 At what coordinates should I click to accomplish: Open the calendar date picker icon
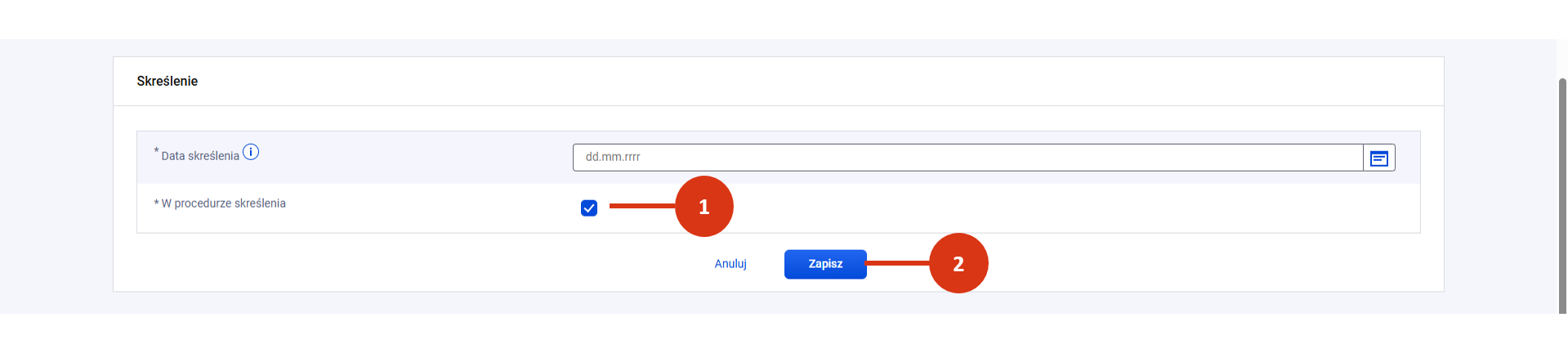1378,158
